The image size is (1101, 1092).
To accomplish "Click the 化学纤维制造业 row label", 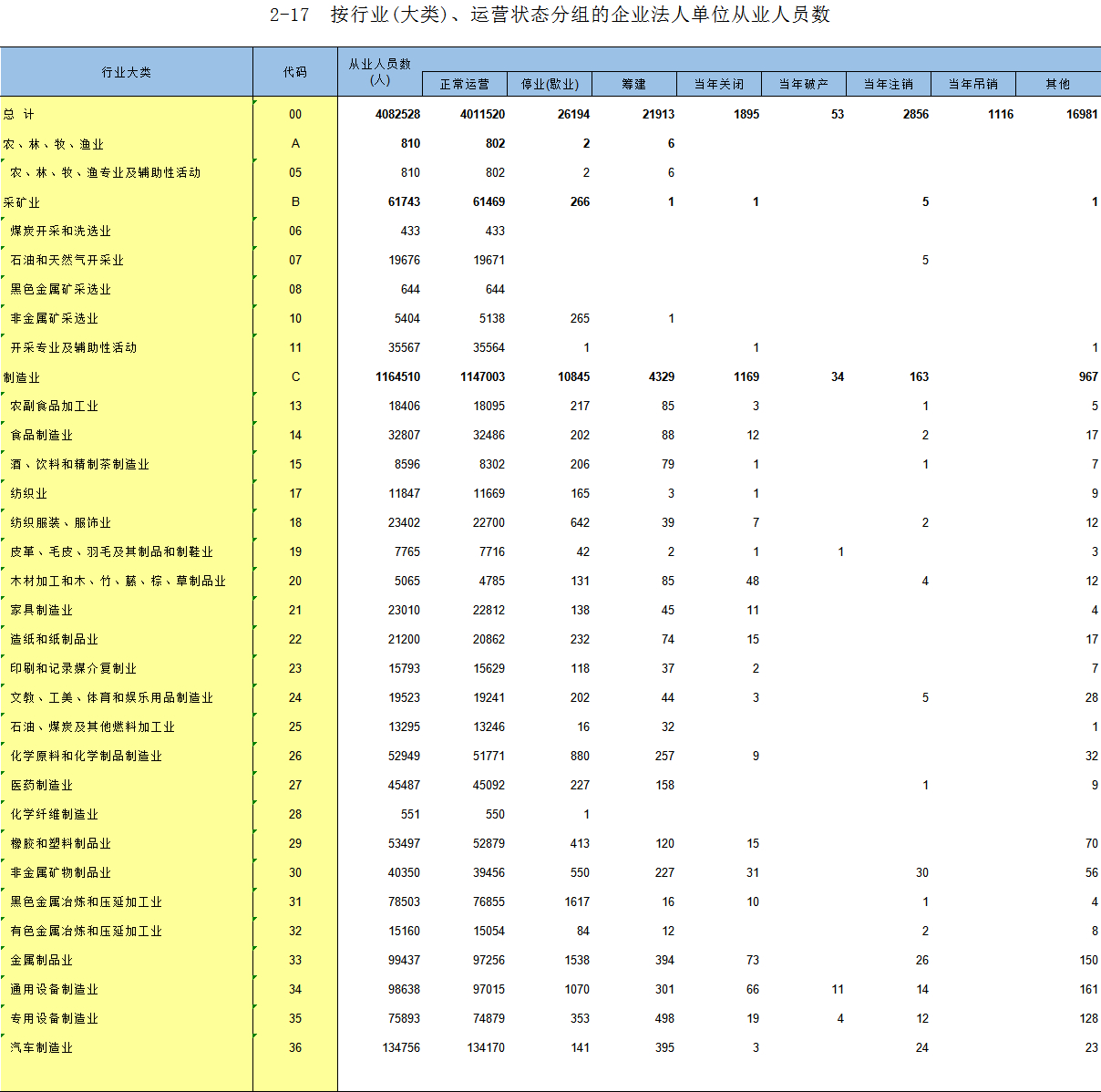I will 54,814.
